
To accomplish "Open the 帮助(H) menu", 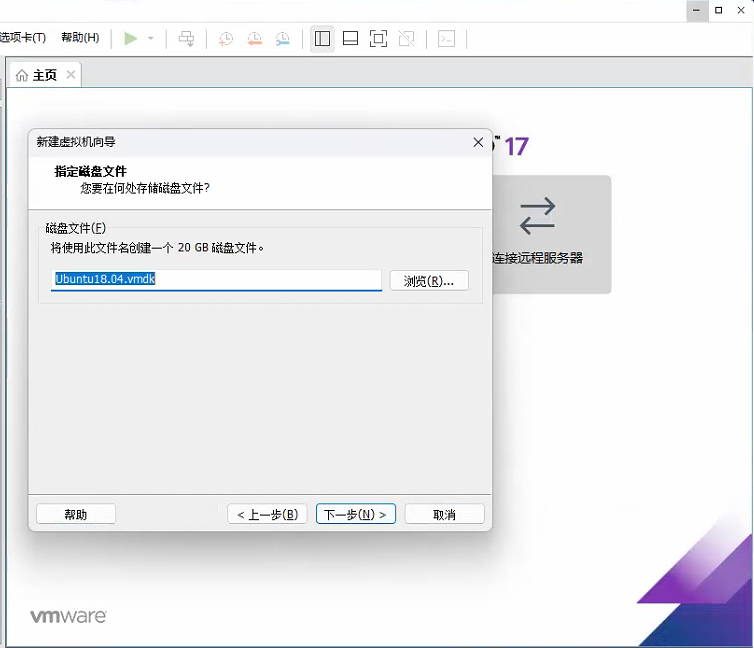I will tap(80, 37).
